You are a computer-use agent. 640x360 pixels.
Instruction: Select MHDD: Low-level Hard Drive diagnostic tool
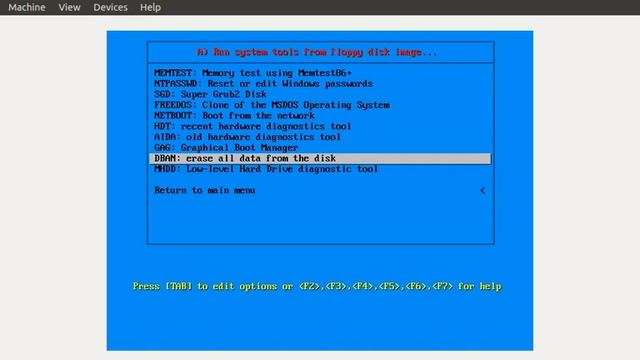point(266,169)
